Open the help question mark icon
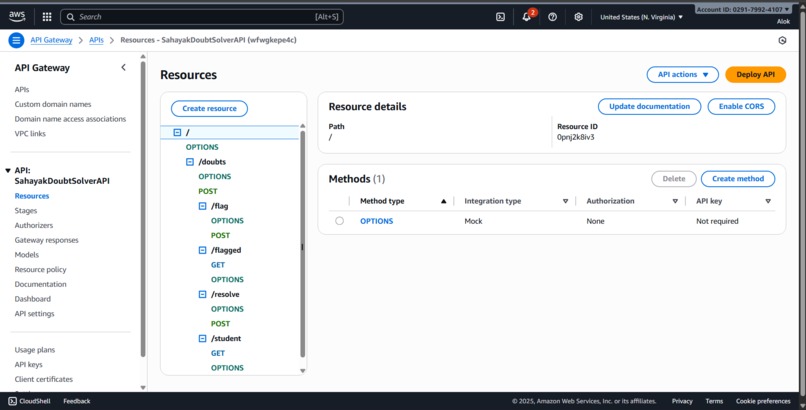This screenshot has height=410, width=806. click(553, 17)
